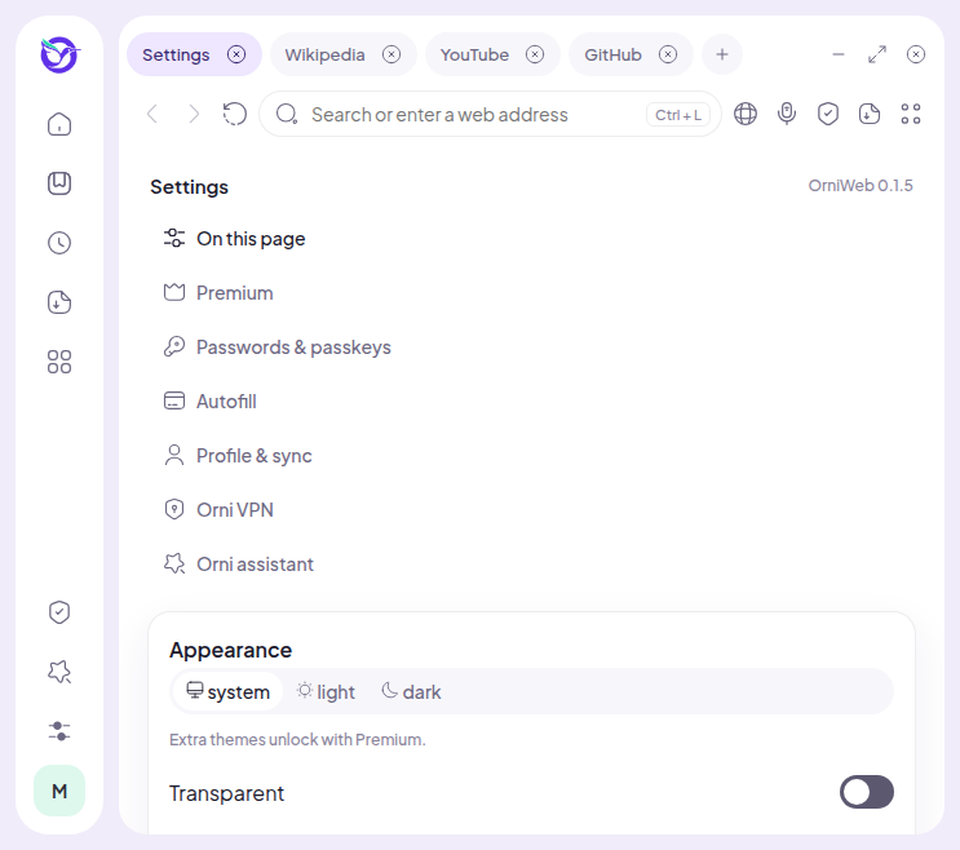Image resolution: width=960 pixels, height=850 pixels.
Task: Open Bookmarks icon in sidebar
Action: pos(59,183)
